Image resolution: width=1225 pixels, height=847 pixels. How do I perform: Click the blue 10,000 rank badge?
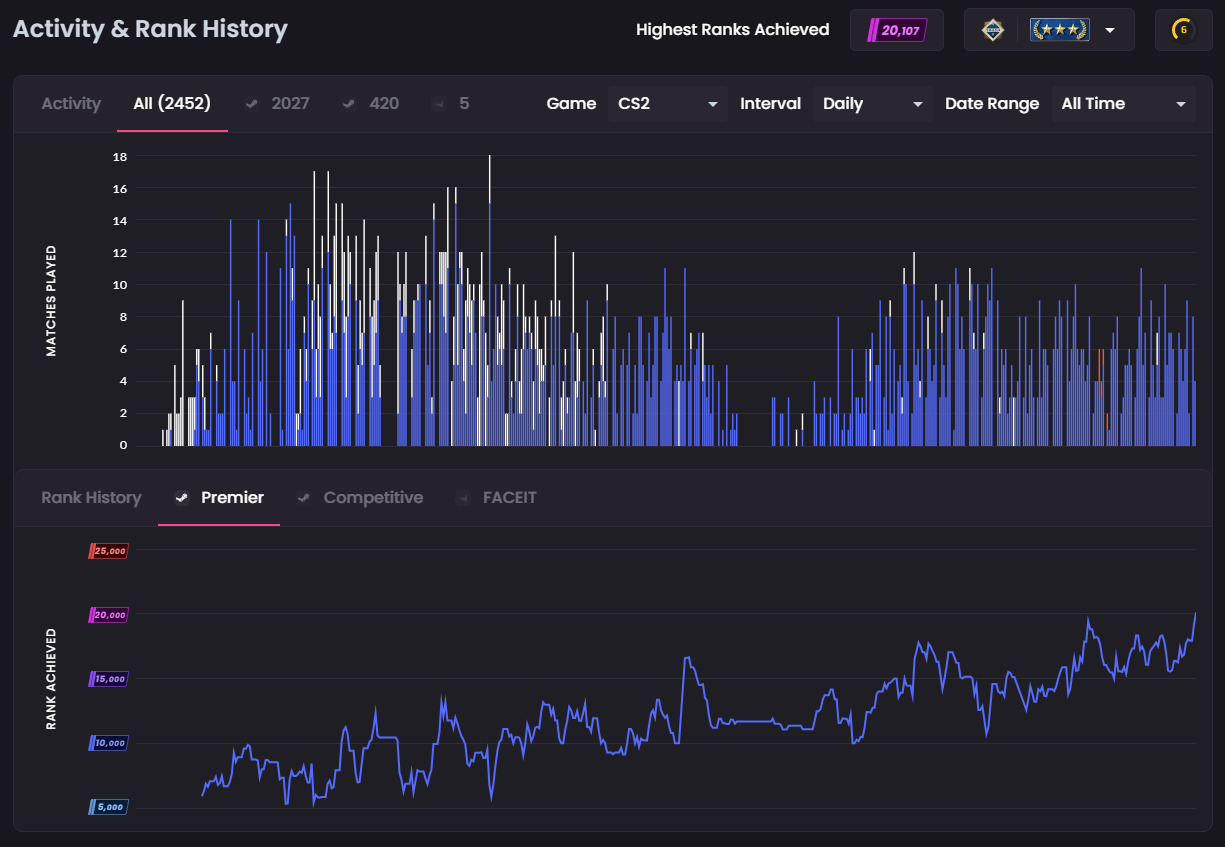(108, 743)
